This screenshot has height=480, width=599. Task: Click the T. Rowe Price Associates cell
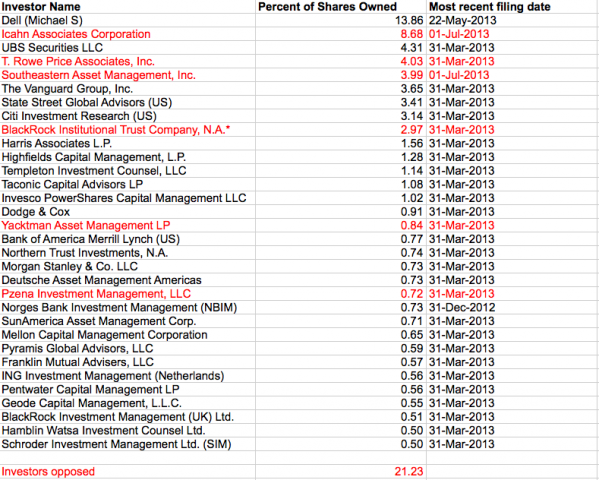click(x=128, y=61)
